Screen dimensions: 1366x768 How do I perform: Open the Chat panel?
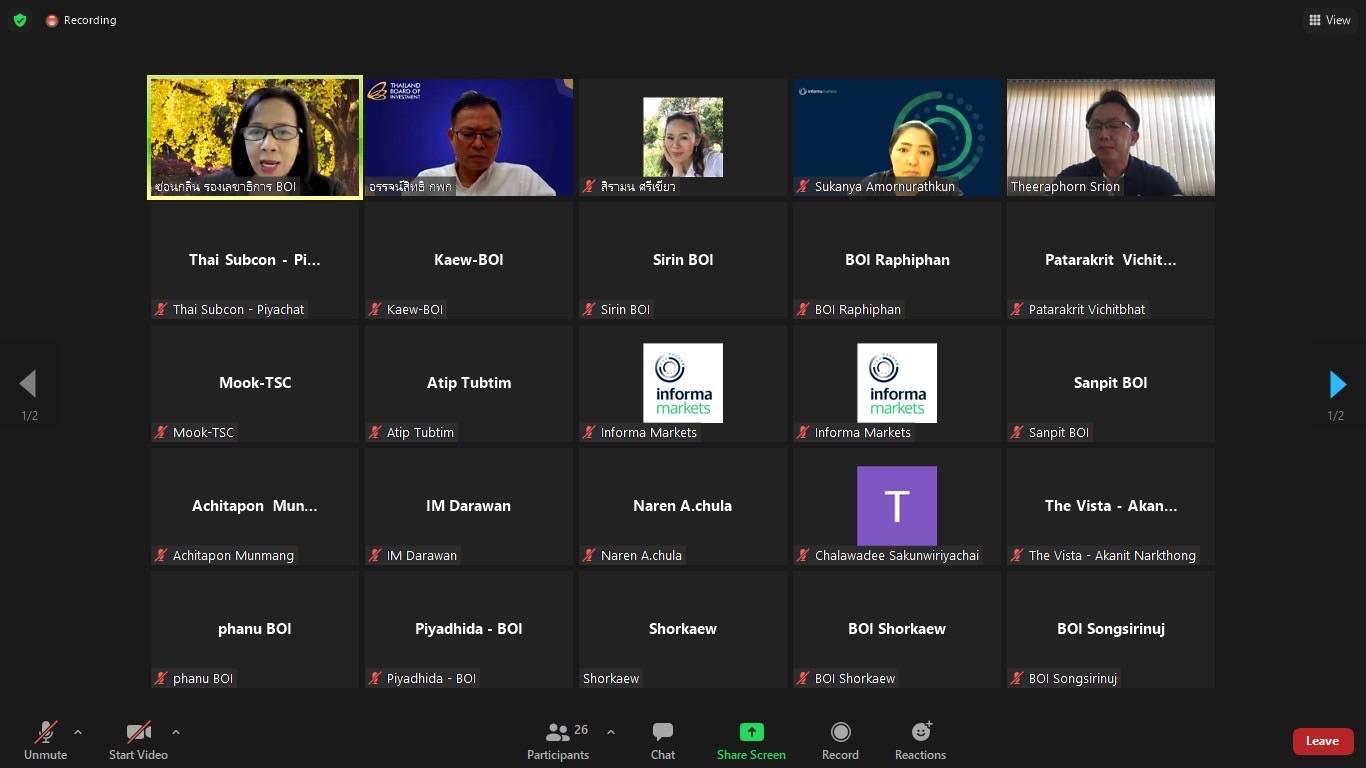pyautogui.click(x=662, y=741)
